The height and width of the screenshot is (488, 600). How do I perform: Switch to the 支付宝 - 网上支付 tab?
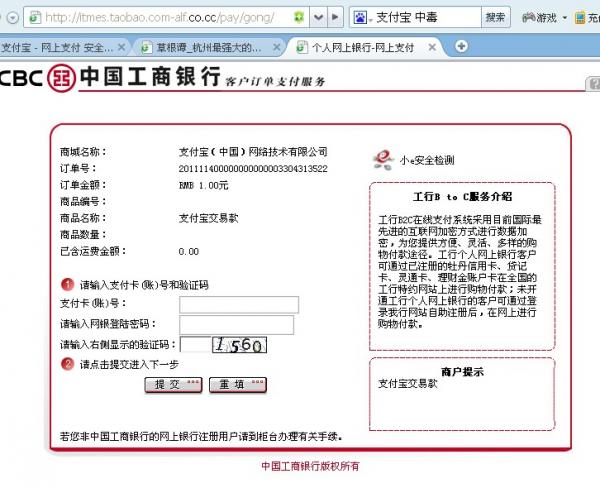coord(57,47)
